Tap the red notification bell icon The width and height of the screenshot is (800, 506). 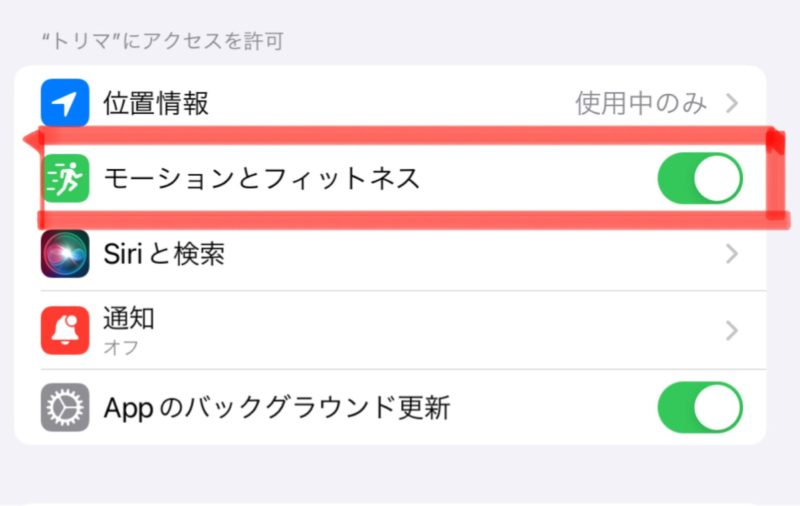point(65,330)
